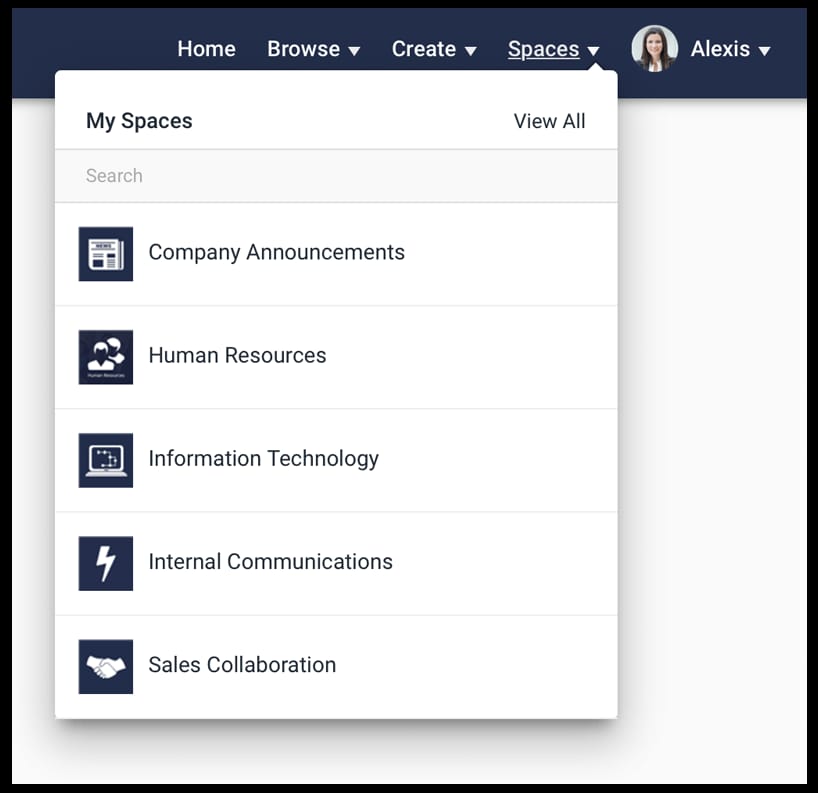
Task: Open the Company Announcements space row
Action: coord(276,253)
